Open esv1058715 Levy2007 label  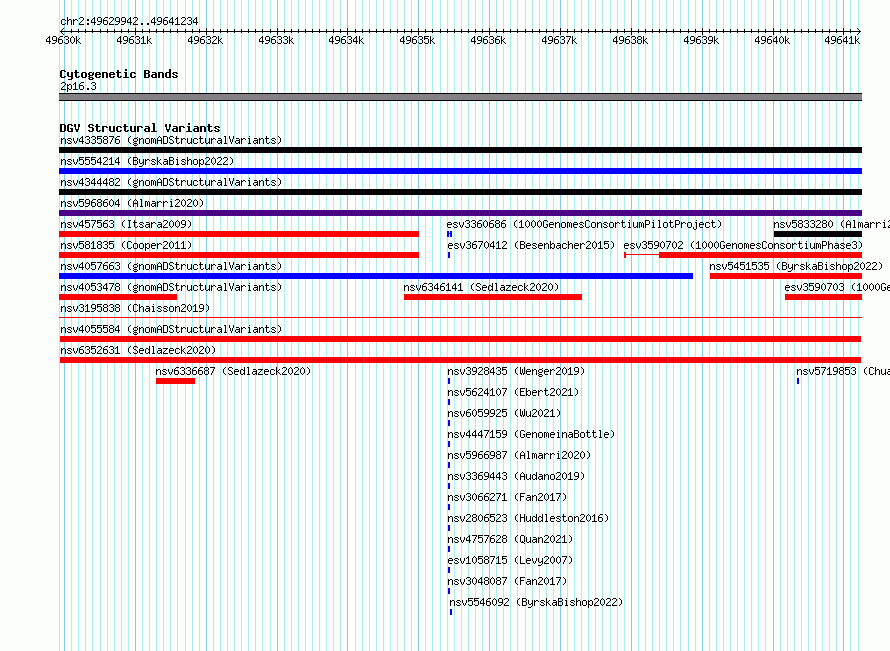pyautogui.click(x=510, y=560)
